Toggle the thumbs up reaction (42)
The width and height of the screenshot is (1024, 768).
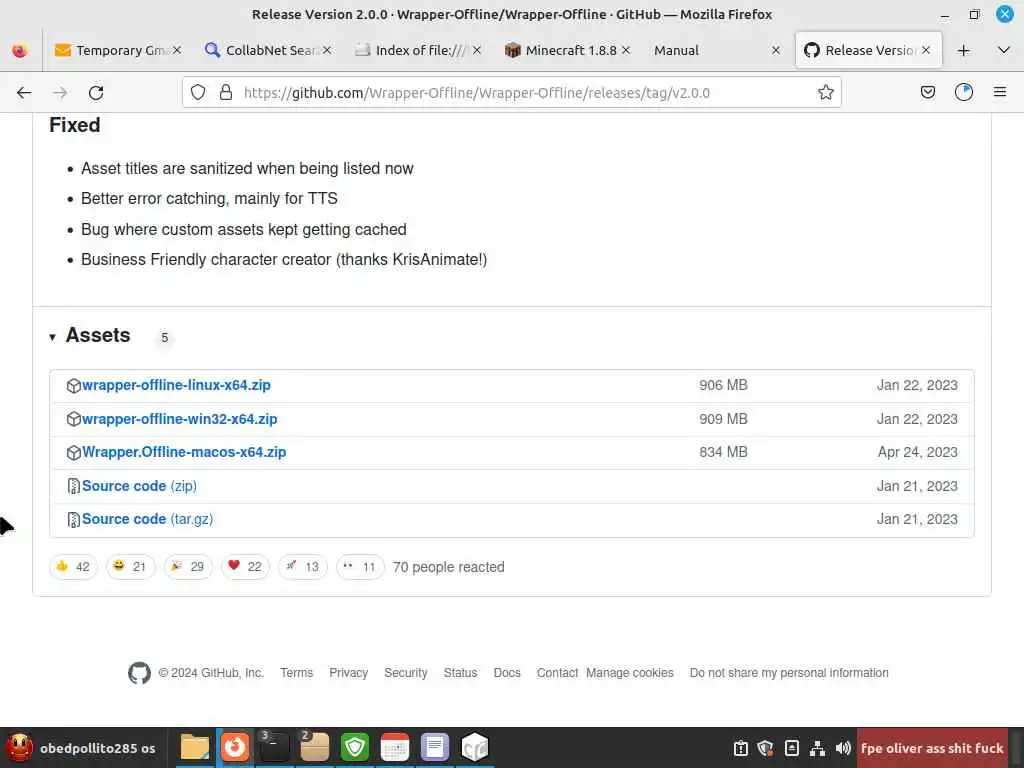[73, 567]
